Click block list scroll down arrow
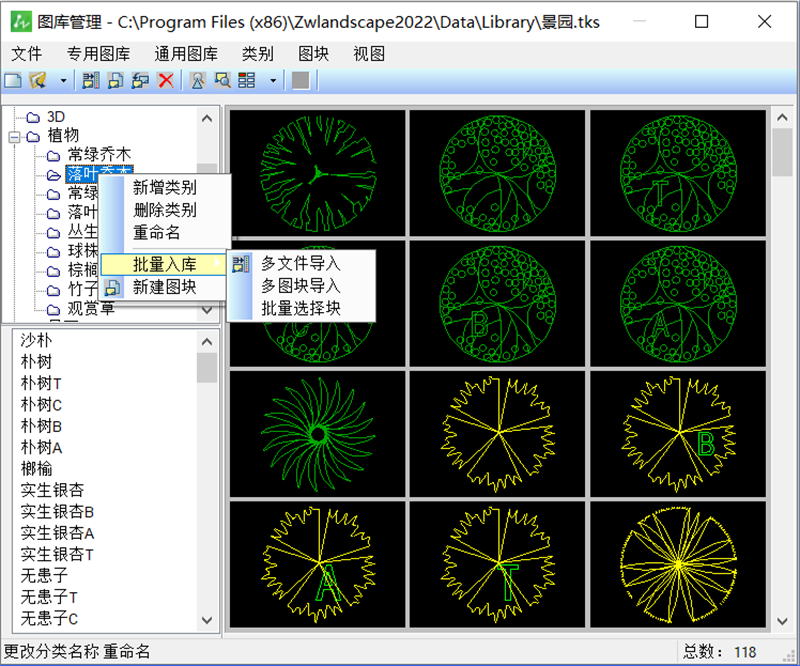This screenshot has height=666, width=800. tap(207, 620)
